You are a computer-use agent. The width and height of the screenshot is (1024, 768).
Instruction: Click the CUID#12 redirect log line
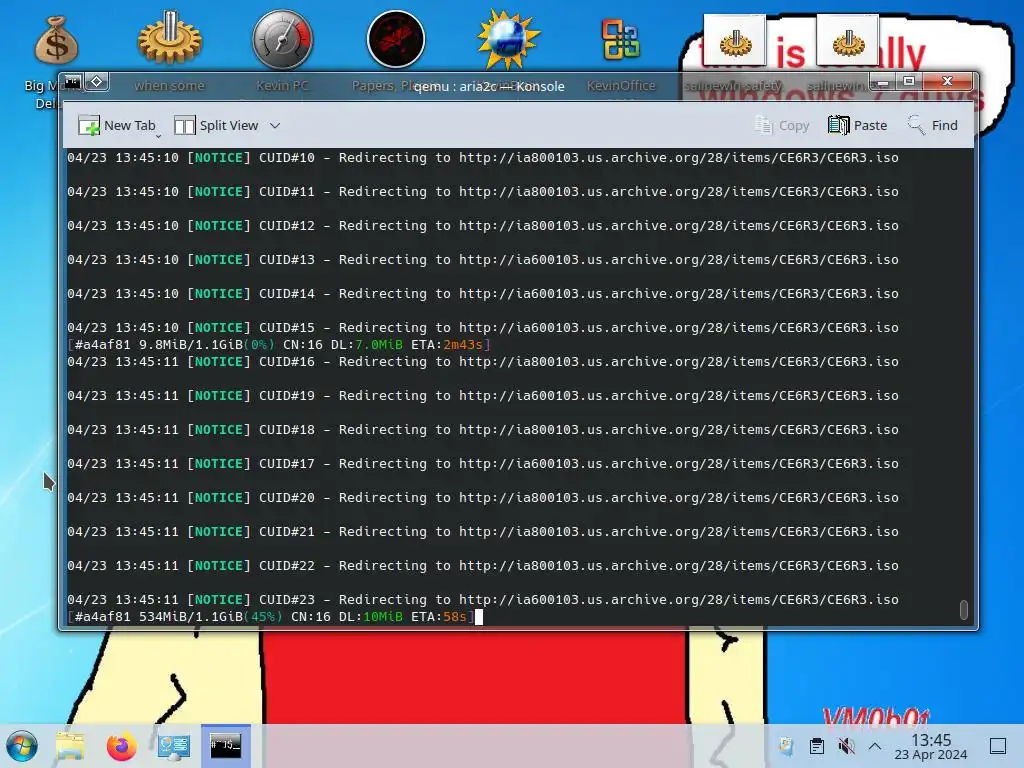coord(483,225)
